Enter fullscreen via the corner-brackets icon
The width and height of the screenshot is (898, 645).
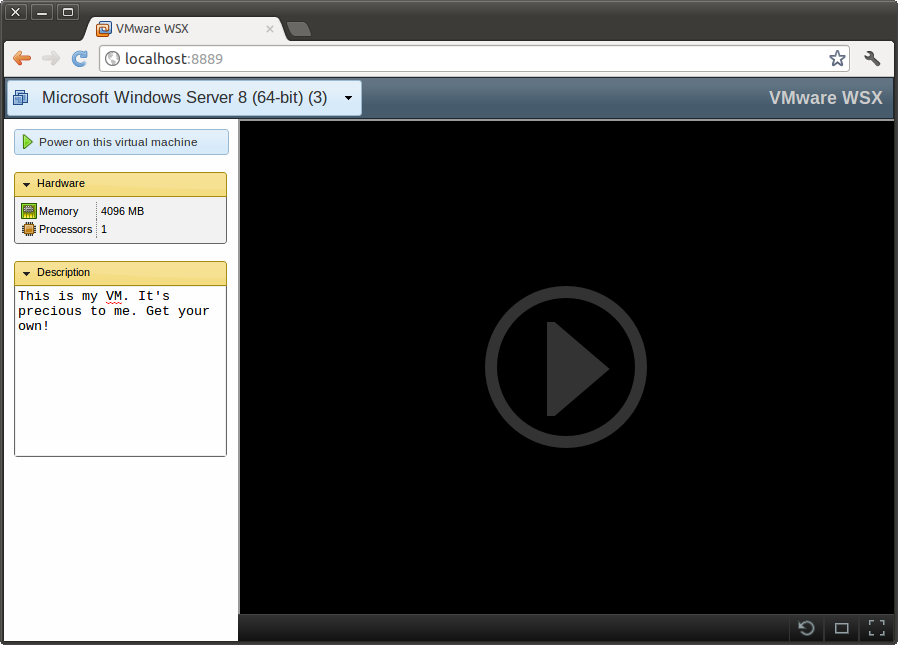[x=876, y=628]
